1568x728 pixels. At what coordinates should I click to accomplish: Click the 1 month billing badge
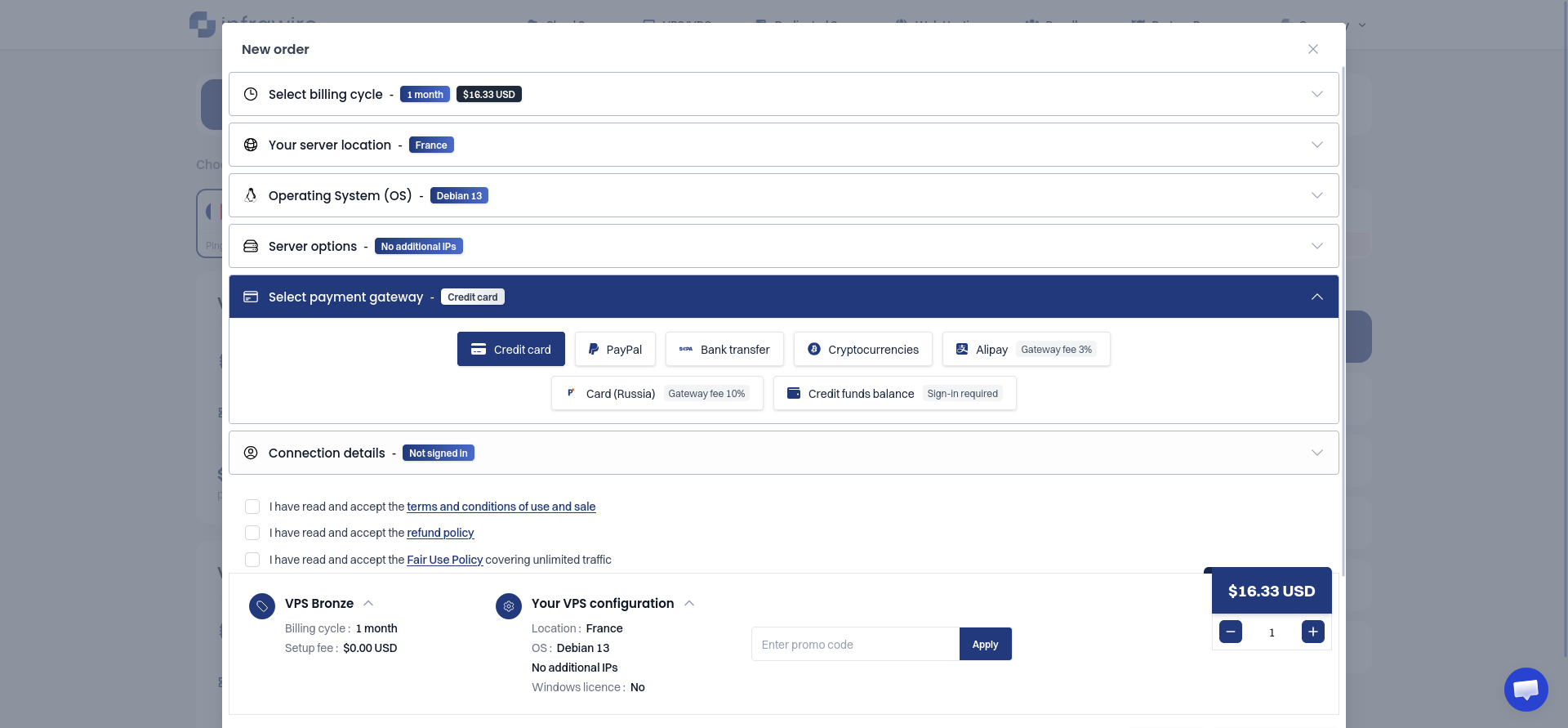[x=425, y=94]
